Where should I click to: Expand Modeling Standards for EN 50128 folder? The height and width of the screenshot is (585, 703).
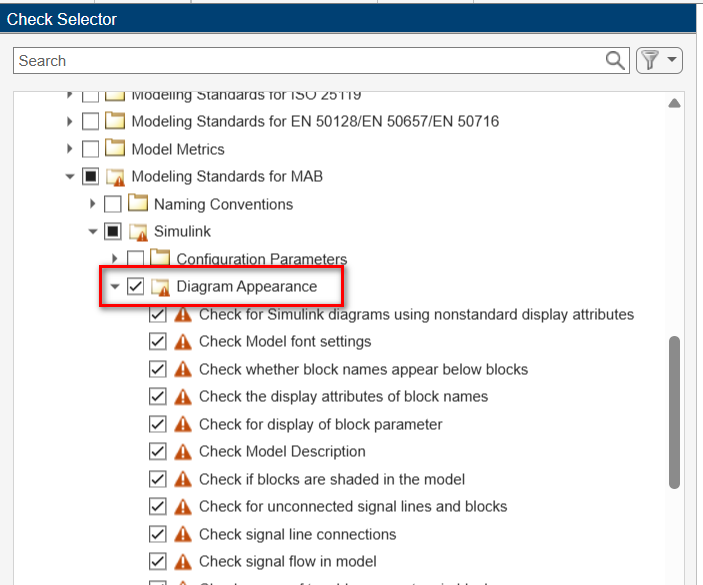(69, 121)
